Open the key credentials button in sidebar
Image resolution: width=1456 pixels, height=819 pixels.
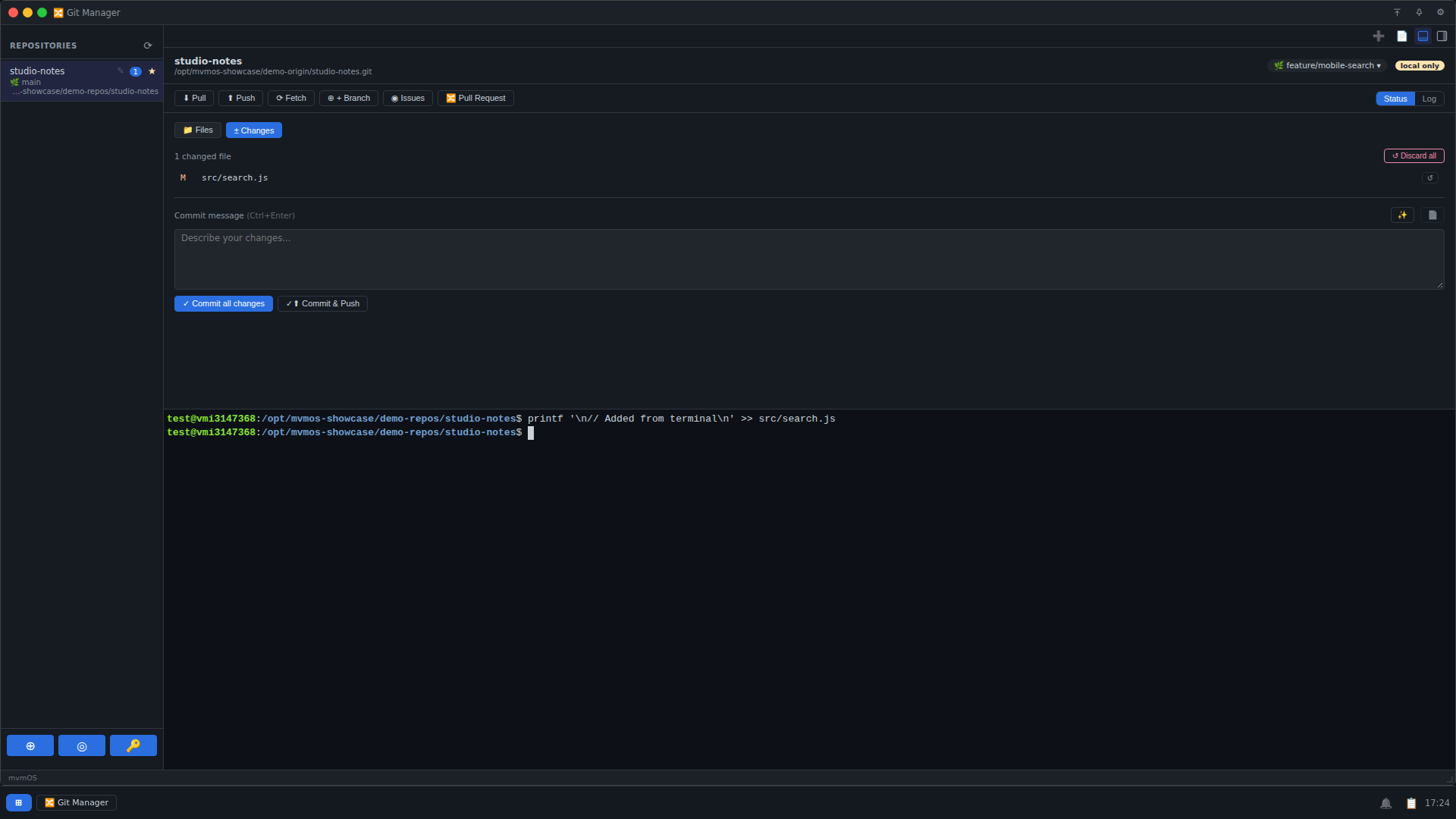[x=133, y=745]
